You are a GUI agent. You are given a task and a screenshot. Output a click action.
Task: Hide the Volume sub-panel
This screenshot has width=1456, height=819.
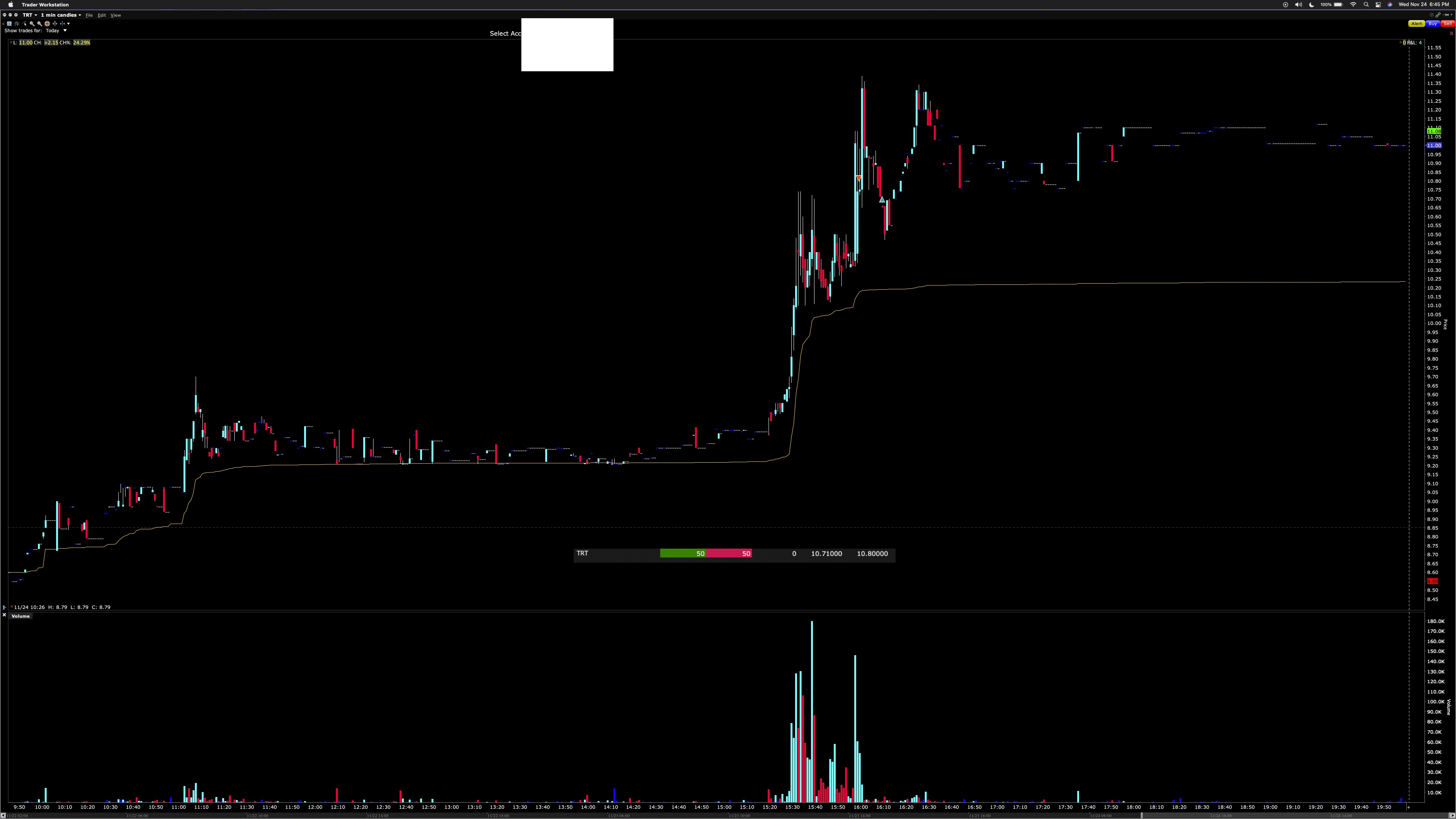[4, 615]
